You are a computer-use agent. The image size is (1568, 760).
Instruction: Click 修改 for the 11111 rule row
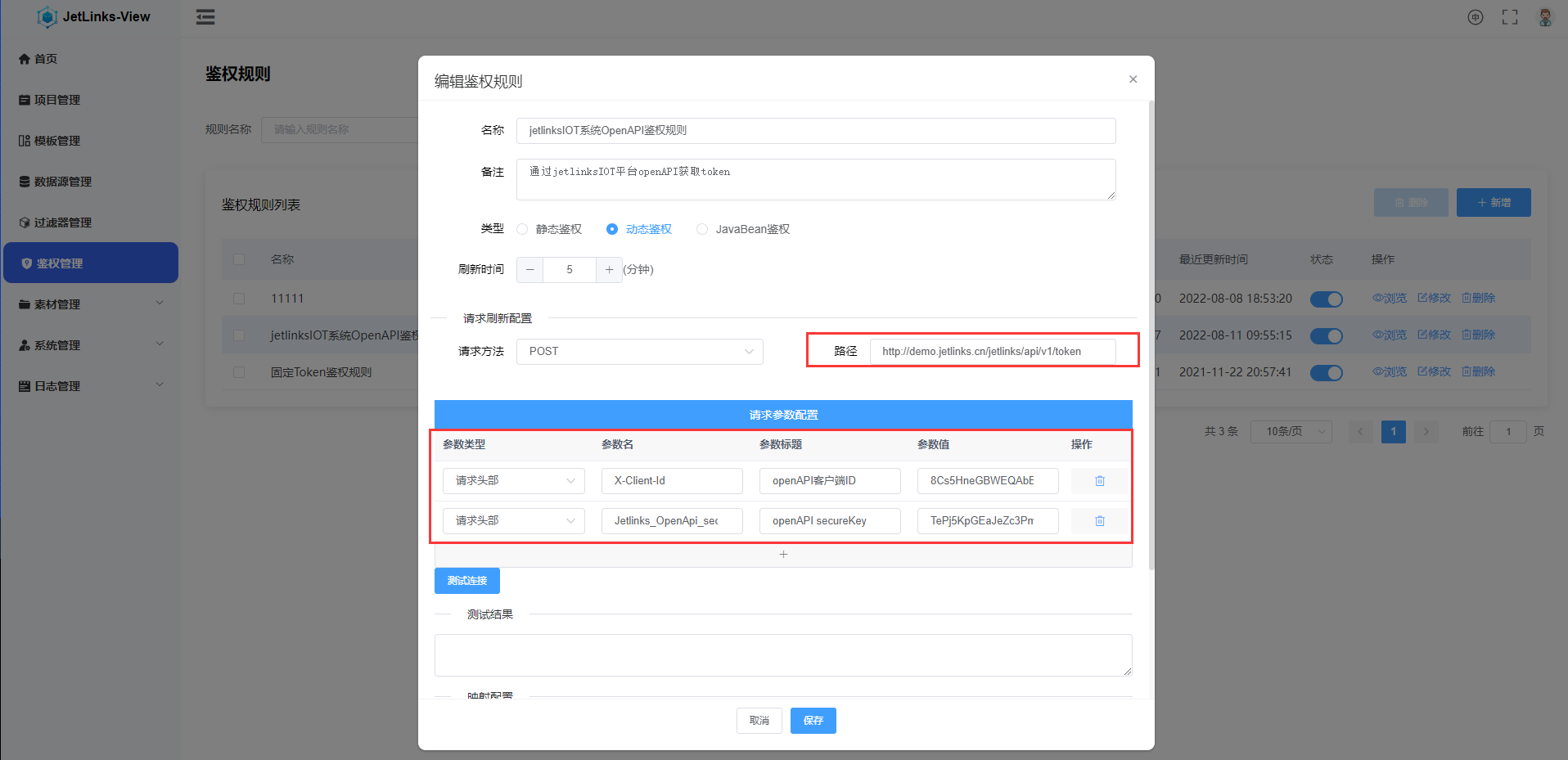[1435, 299]
